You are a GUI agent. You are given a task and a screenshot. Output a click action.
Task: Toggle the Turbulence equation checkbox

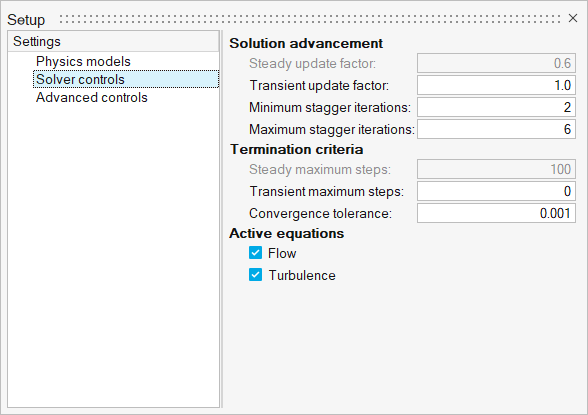(255, 275)
